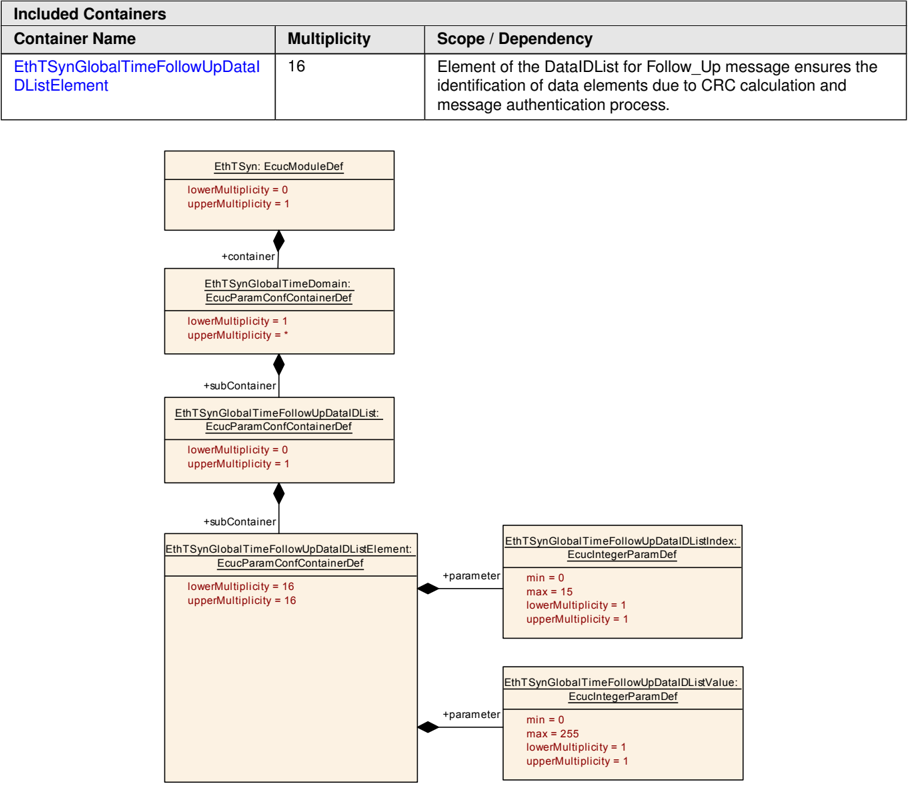This screenshot has height=787, width=908.
Task: Click "min = 0" in the DataIDListIndex box
Action: point(545,577)
